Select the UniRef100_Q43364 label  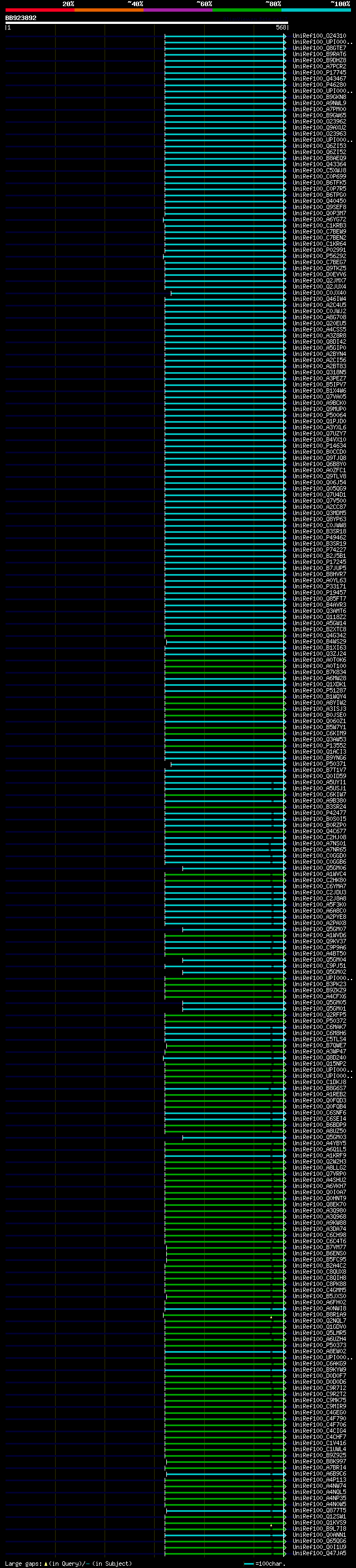tap(319, 164)
